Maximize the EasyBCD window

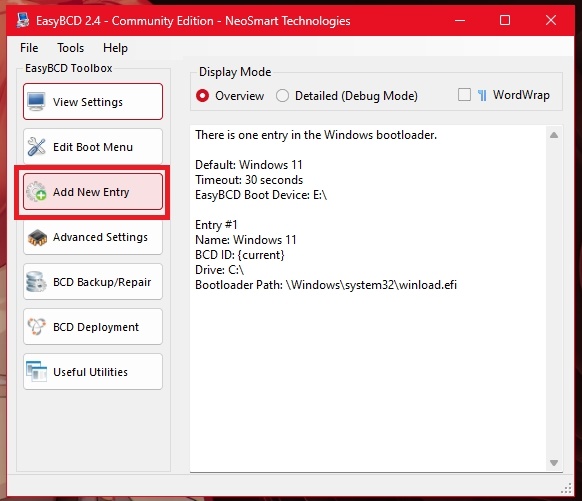pos(505,20)
